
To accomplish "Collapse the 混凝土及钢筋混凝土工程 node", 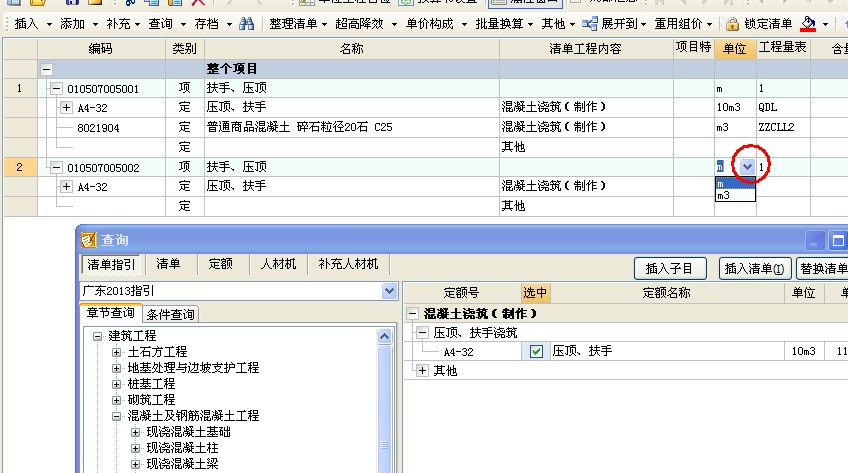I will point(116,416).
